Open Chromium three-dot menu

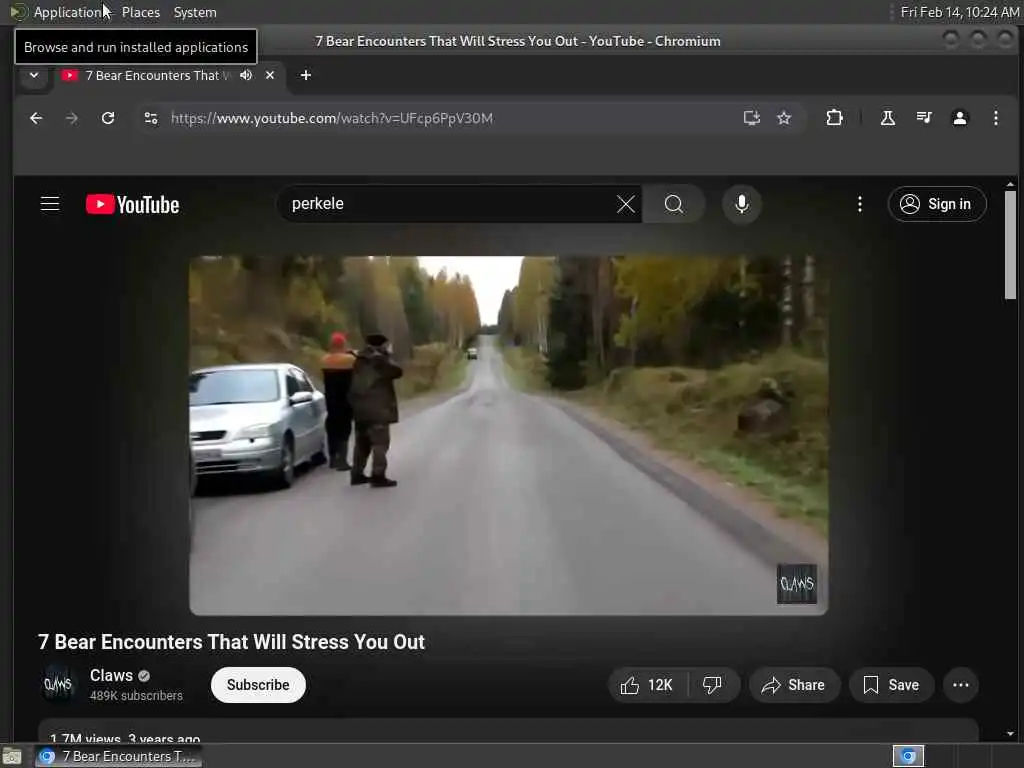click(x=995, y=118)
